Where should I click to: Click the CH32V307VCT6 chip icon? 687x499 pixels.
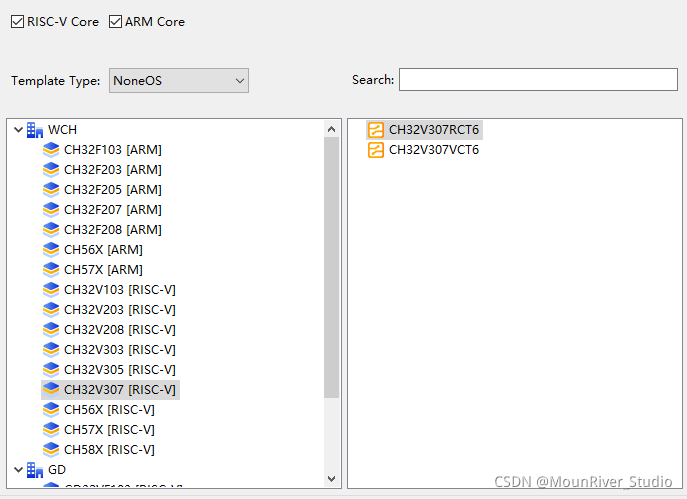click(x=376, y=150)
